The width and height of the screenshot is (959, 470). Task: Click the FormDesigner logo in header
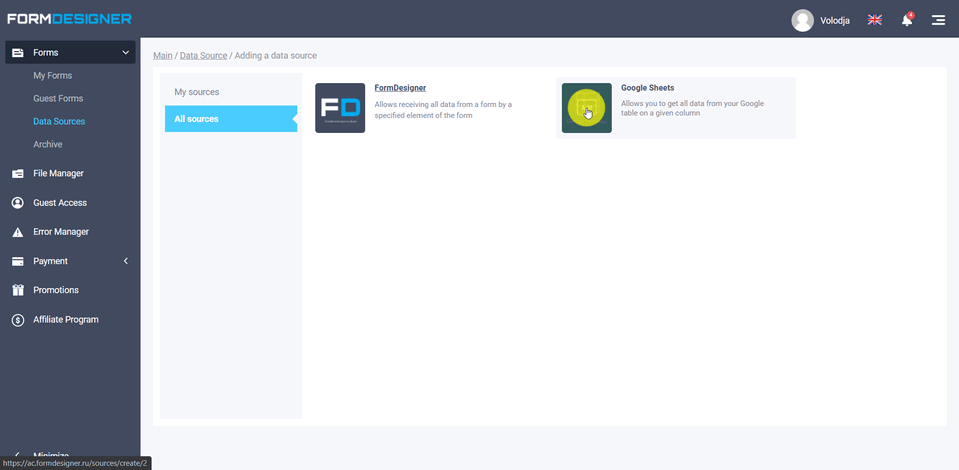click(x=69, y=19)
